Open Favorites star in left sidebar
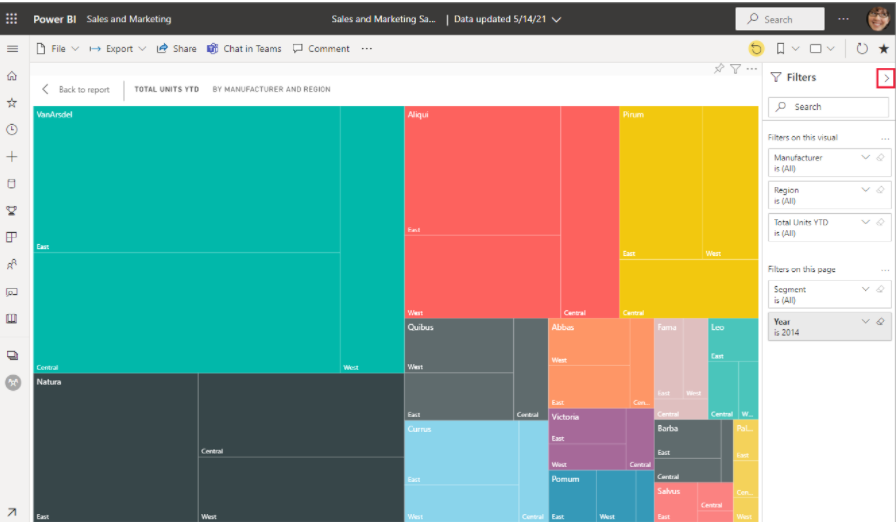The height and width of the screenshot is (522, 896). pyautogui.click(x=12, y=103)
